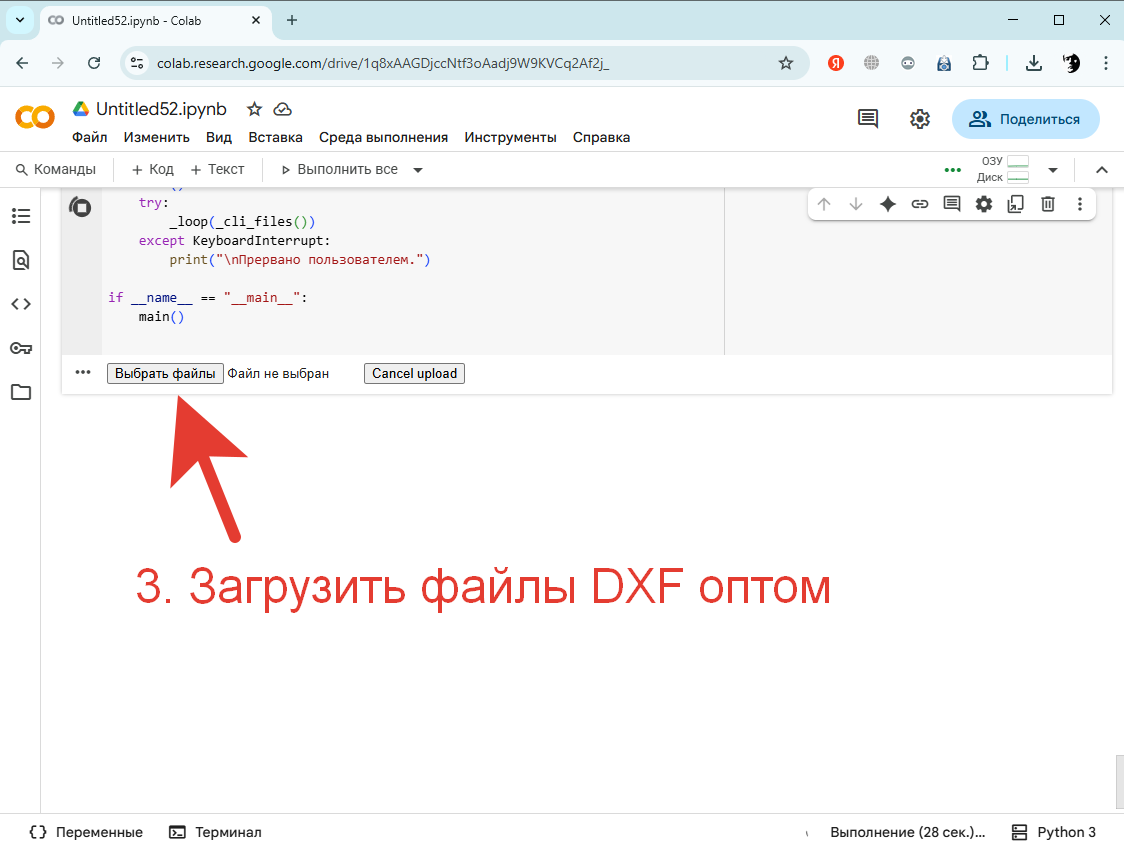Stop the running code cell
Screen dimensions: 1124x850
pyautogui.click(x=81, y=206)
